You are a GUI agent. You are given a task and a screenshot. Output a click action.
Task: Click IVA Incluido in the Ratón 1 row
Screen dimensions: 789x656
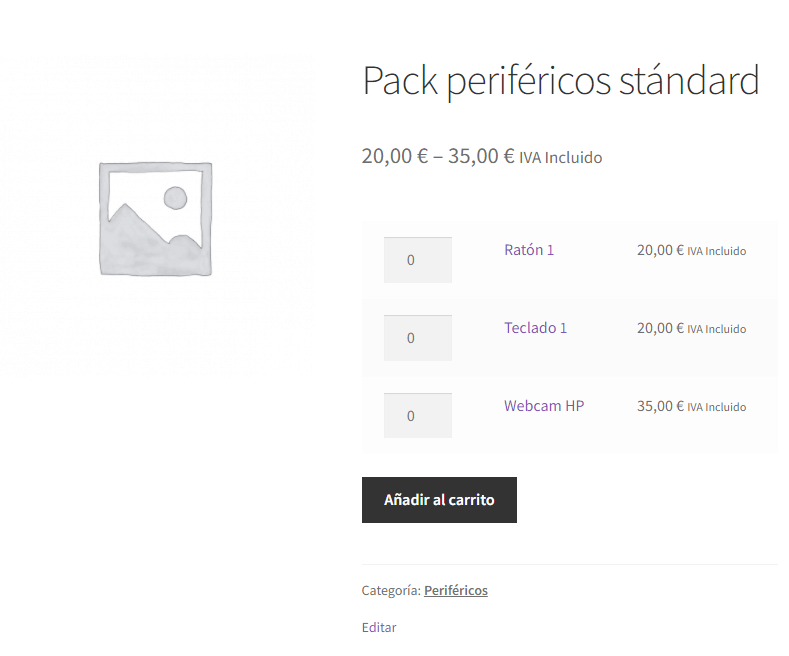717,251
